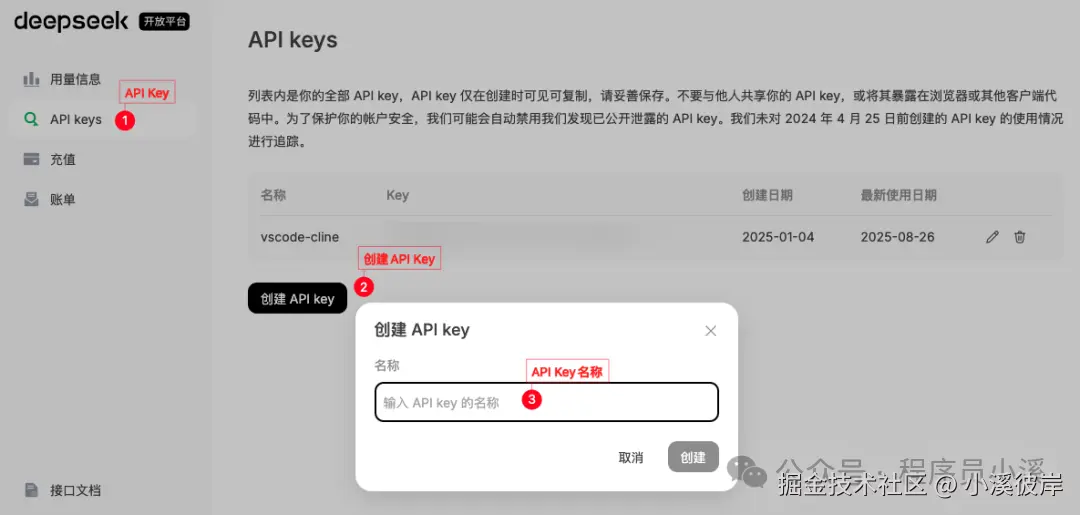Close the 创建 API key dialog

711,330
